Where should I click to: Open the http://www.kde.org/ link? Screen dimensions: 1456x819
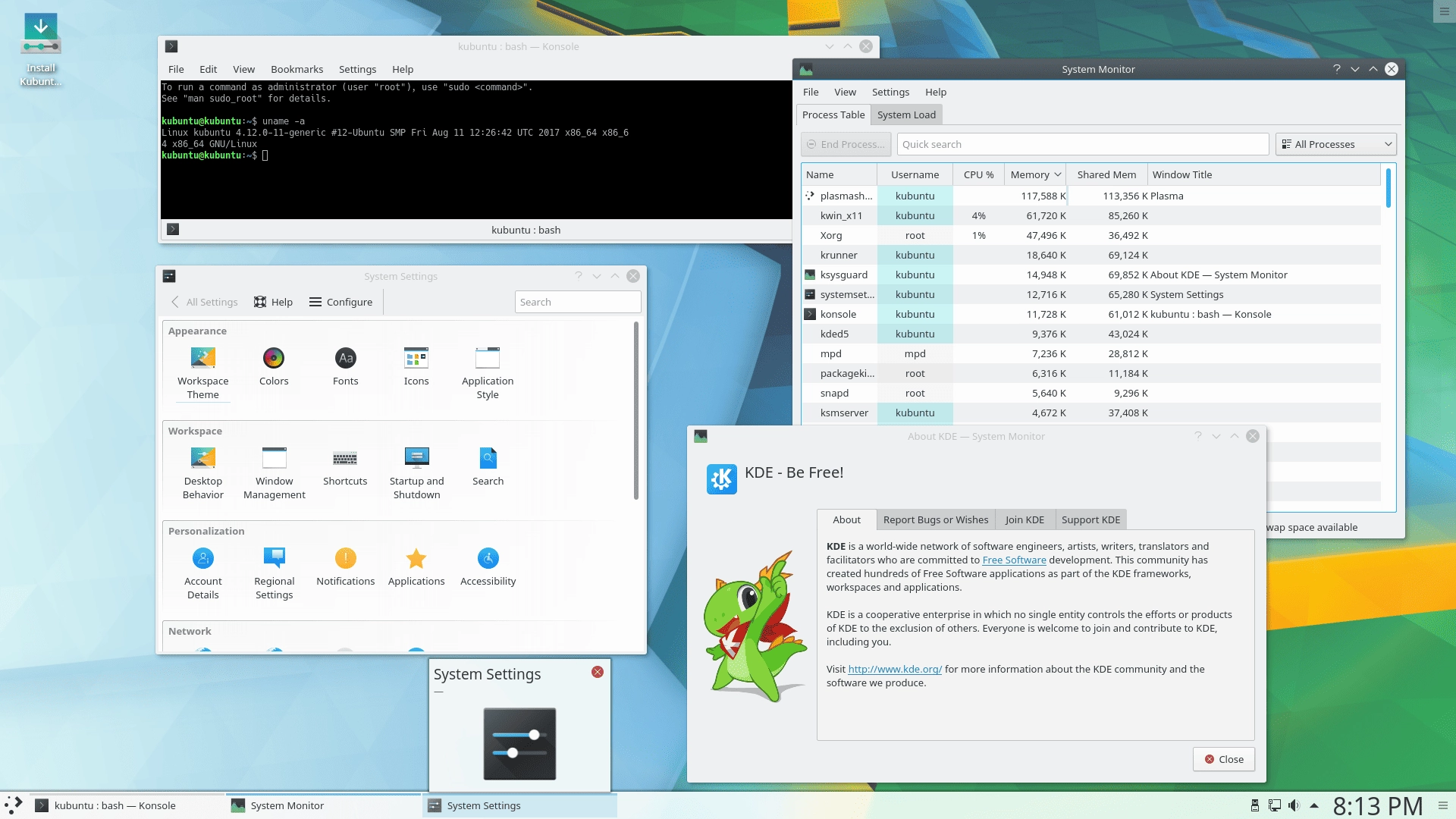895,670
